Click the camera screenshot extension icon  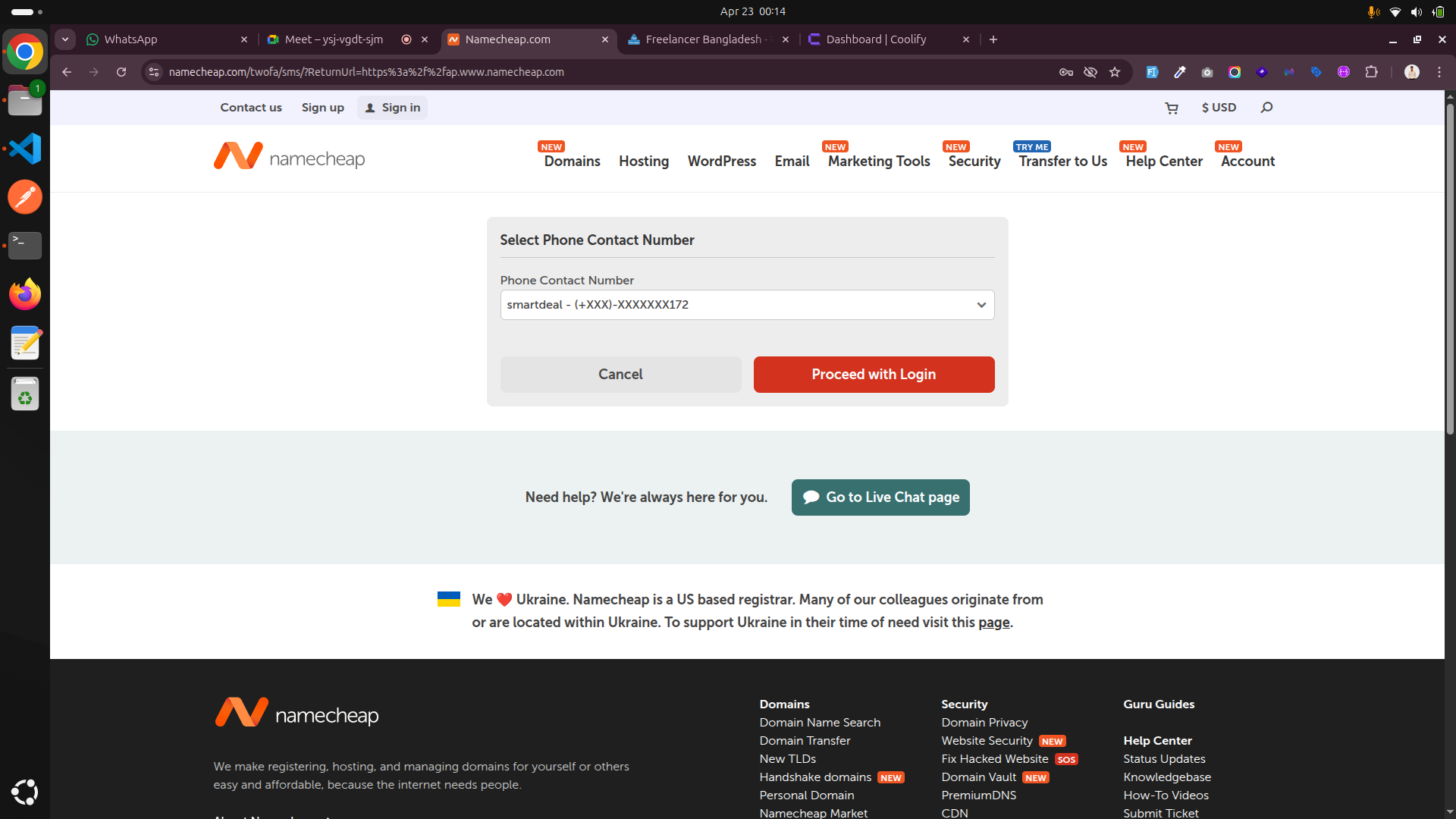coord(1207,72)
